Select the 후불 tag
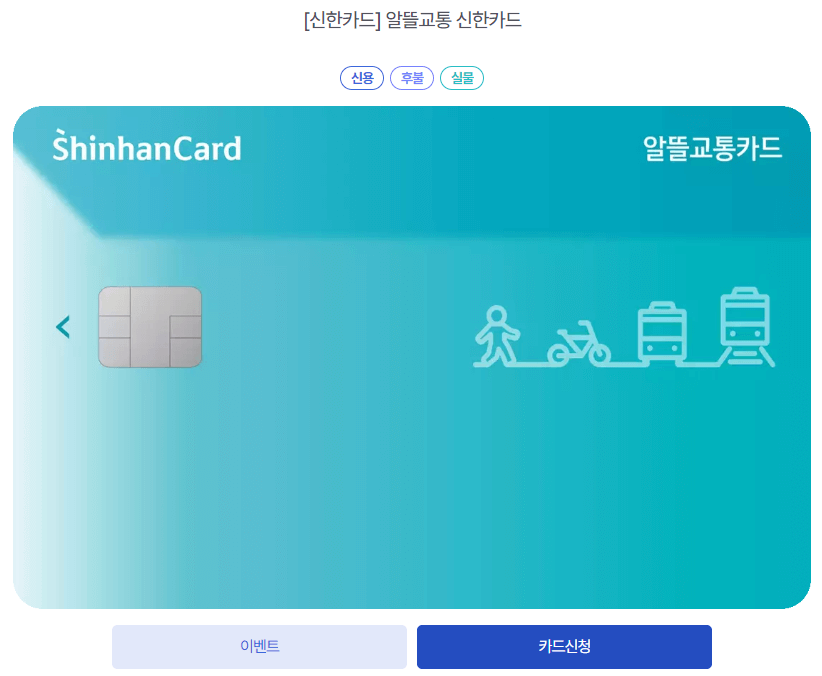The width and height of the screenshot is (822, 676). click(412, 78)
